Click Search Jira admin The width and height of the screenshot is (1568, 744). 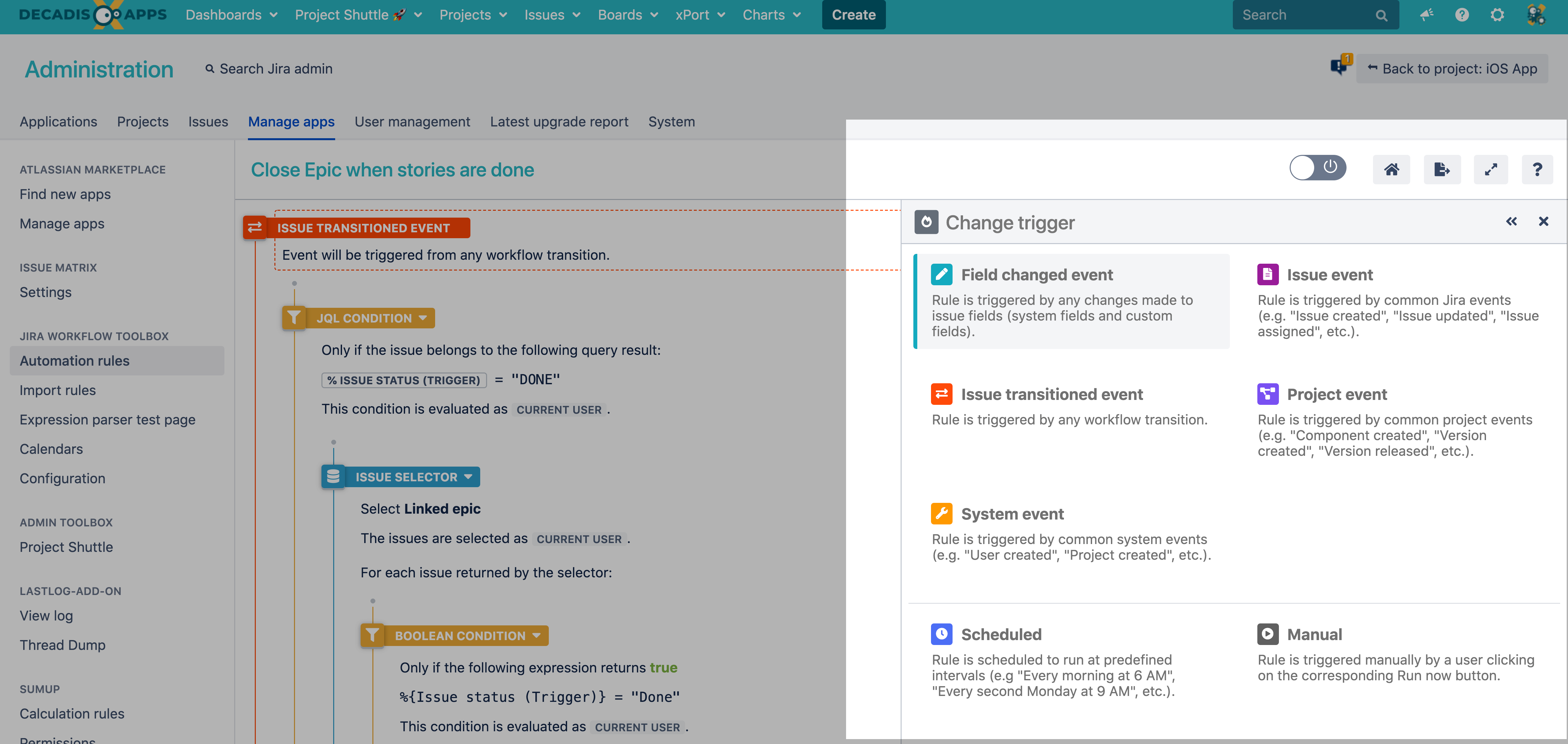pos(269,69)
